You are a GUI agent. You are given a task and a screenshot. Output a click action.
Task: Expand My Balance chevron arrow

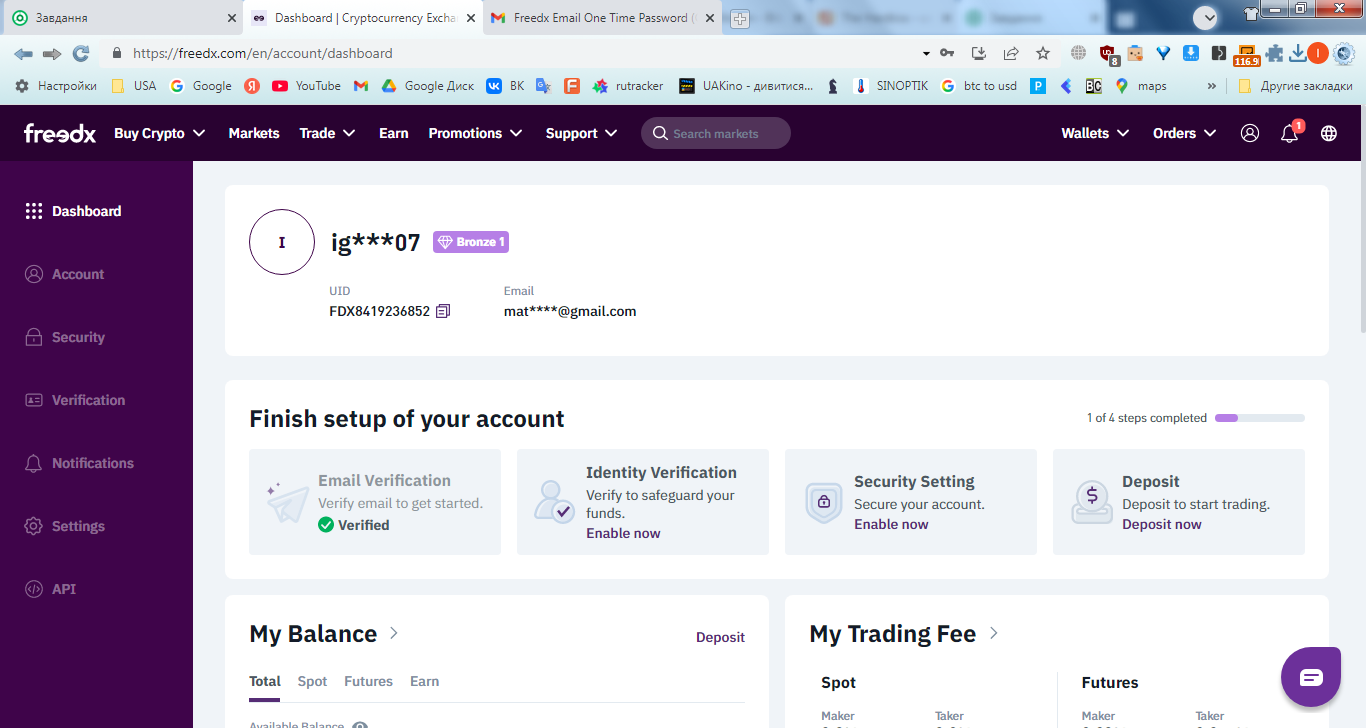click(394, 633)
